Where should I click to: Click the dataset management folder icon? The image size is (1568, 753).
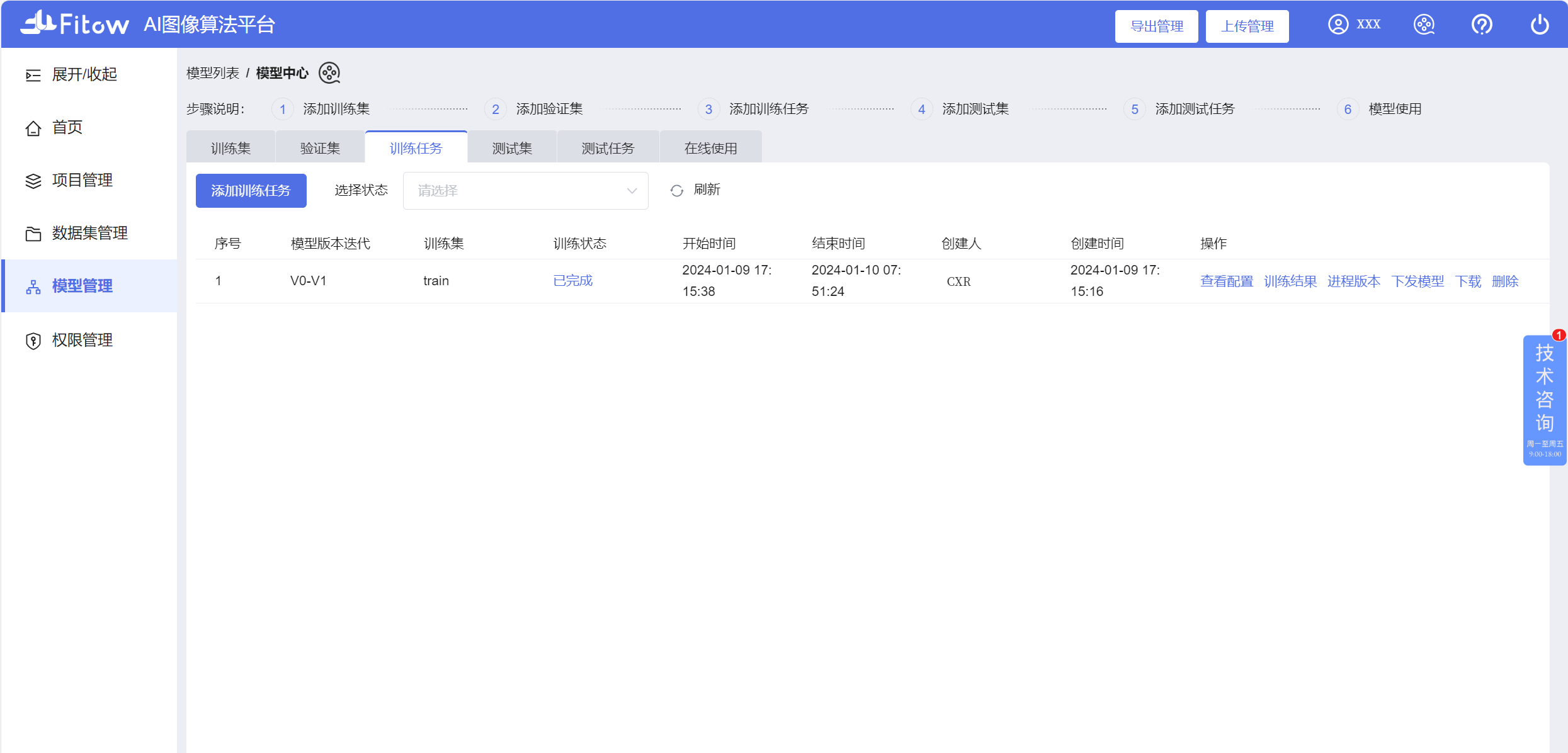pyautogui.click(x=33, y=234)
